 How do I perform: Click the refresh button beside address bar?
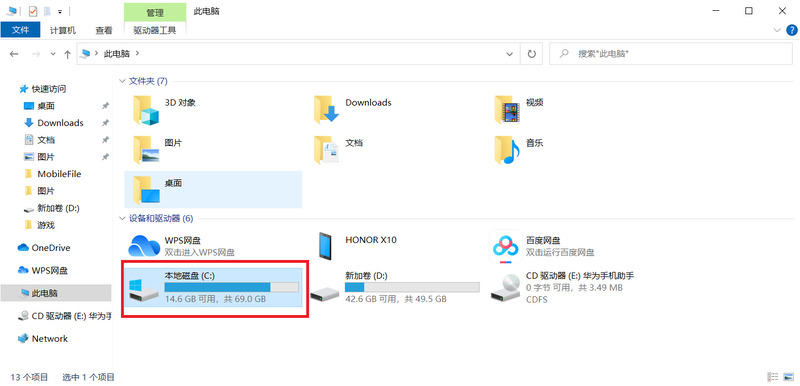(x=532, y=54)
